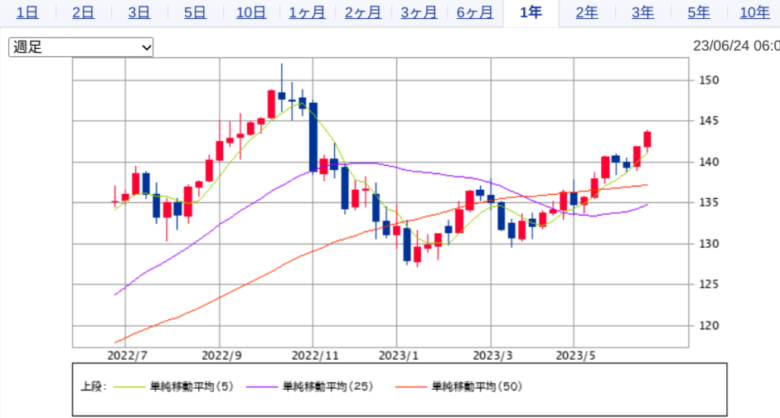The image size is (780, 418).
Task: Switch to the 2ヶ月 period tab
Action: coord(363,12)
